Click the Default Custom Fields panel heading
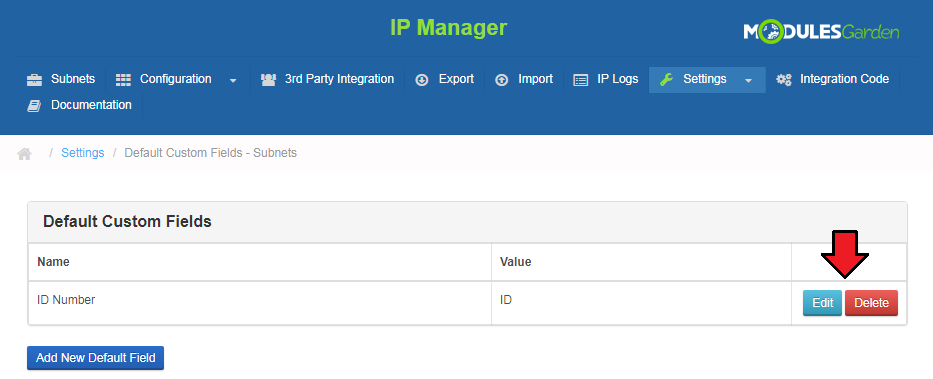The height and width of the screenshot is (379, 933). [127, 222]
